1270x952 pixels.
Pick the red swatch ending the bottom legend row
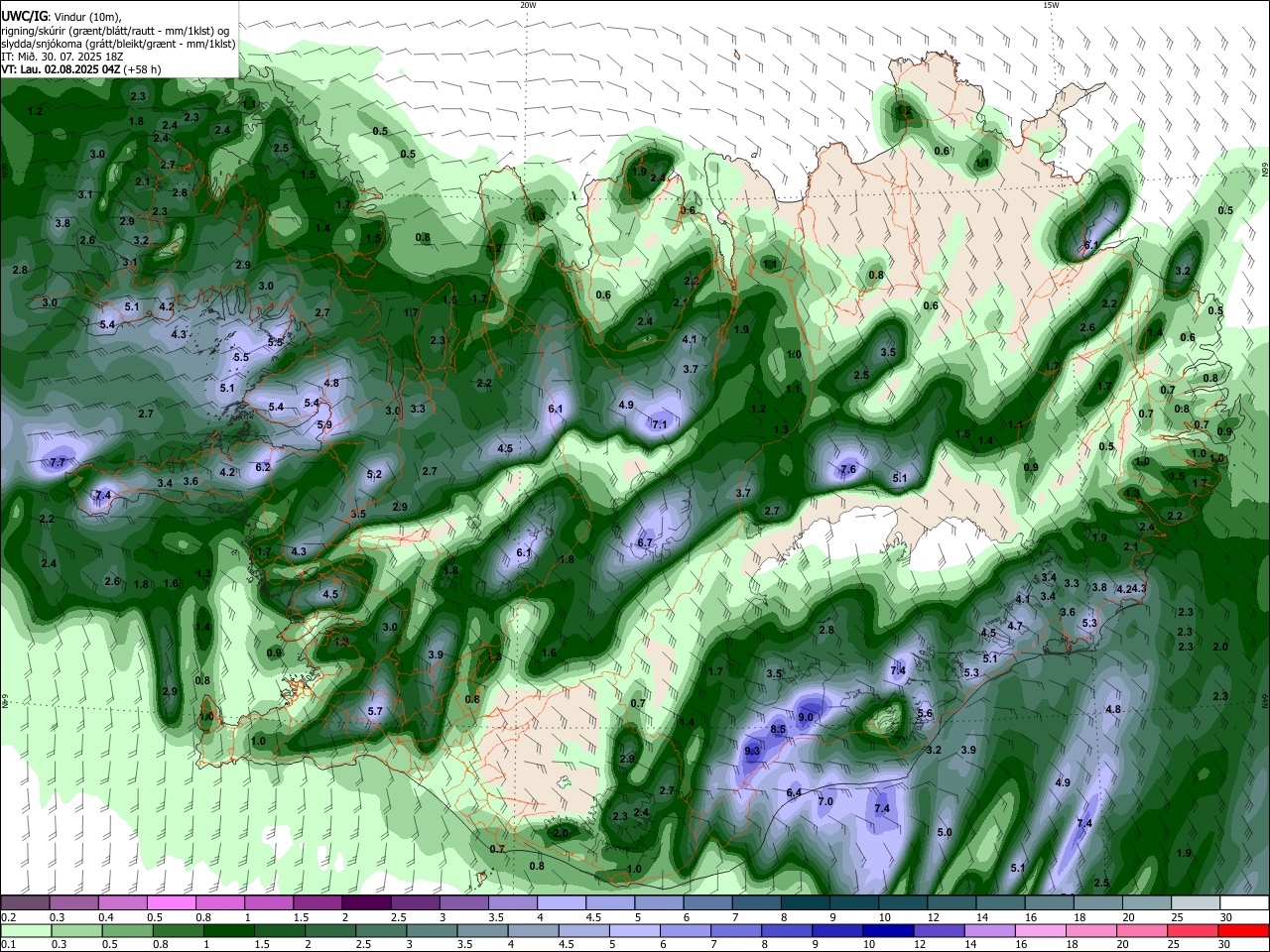point(1244,931)
